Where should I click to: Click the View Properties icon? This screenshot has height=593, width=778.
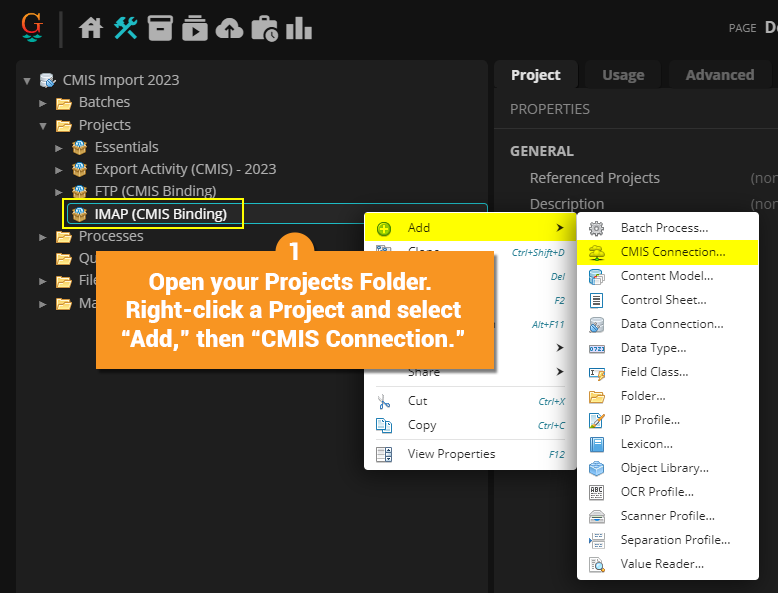(x=384, y=454)
